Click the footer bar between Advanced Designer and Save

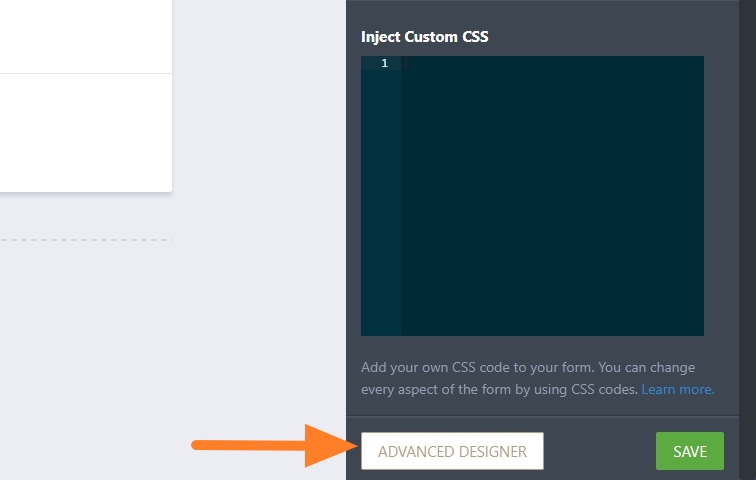[600, 451]
